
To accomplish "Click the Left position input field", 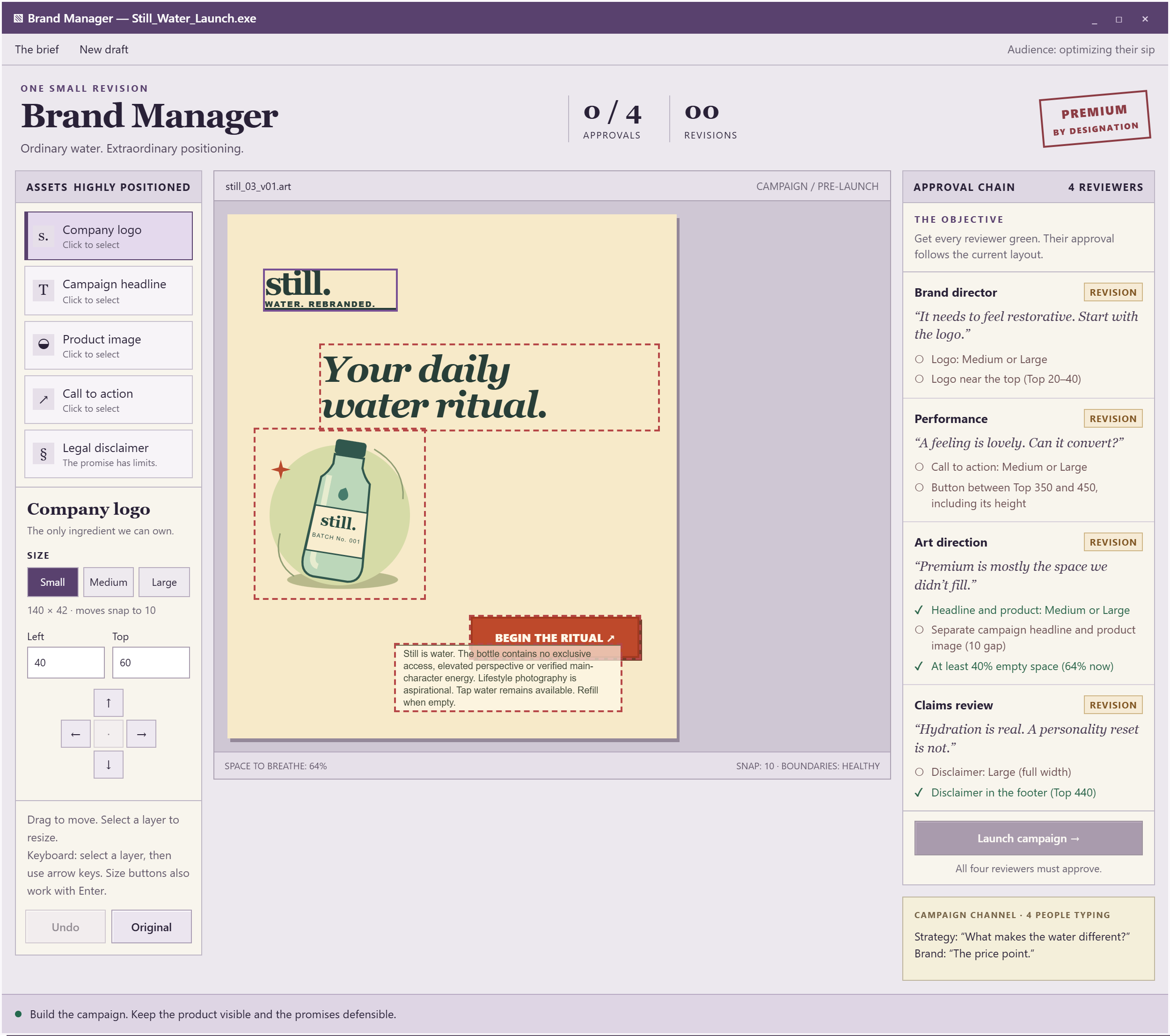I will click(x=66, y=663).
